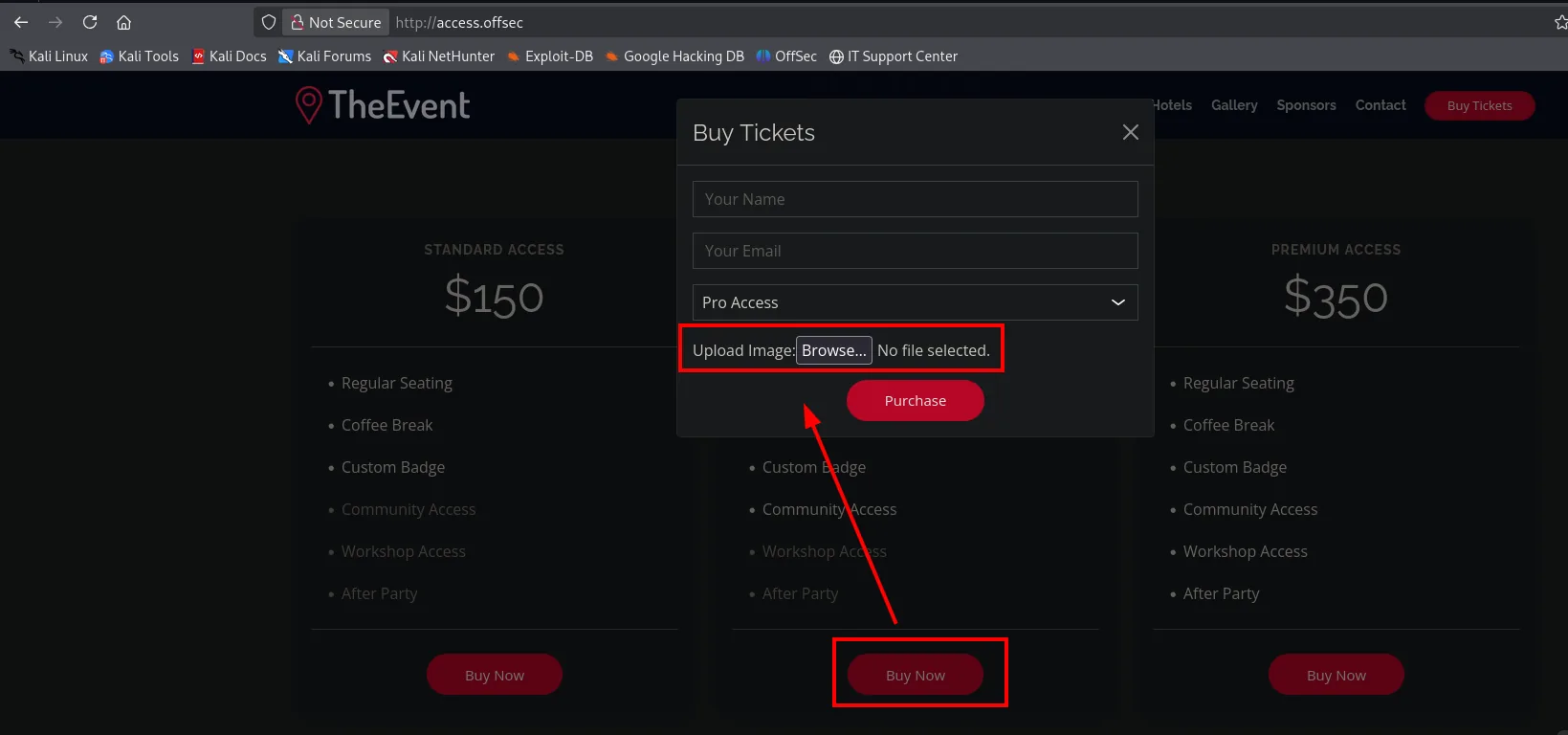Click the Buy Tickets dialog title
The height and width of the screenshot is (735, 1568).
coord(754,133)
